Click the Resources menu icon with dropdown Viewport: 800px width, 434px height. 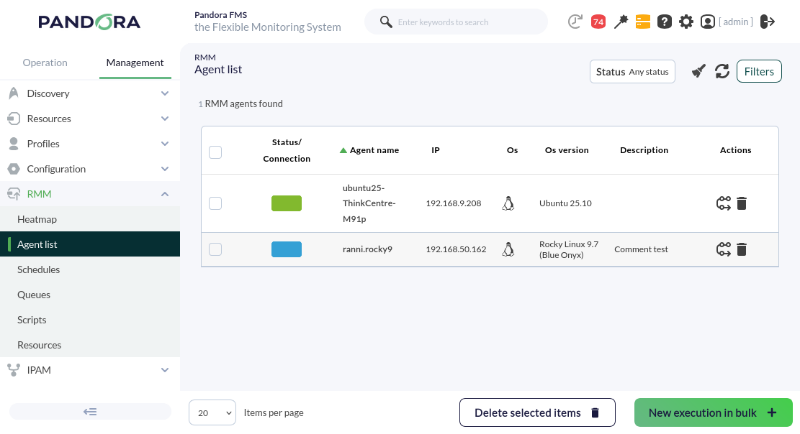[14, 118]
